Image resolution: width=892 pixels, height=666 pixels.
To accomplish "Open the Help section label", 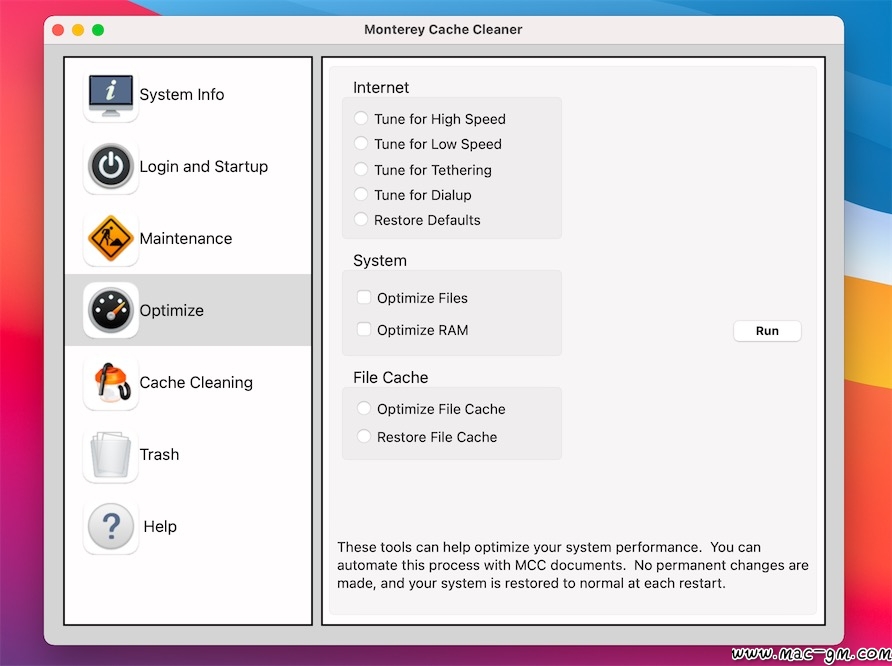I will pyautogui.click(x=160, y=526).
